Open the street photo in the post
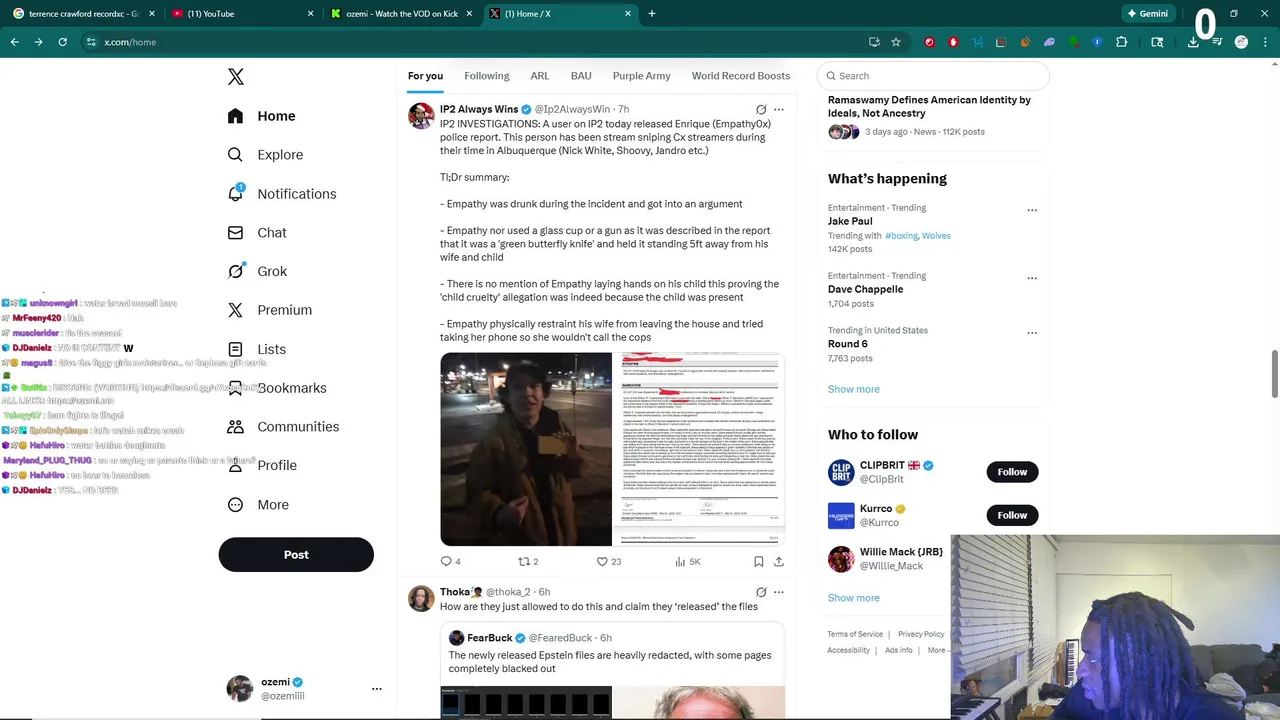This screenshot has height=720, width=1280. [x=526, y=449]
